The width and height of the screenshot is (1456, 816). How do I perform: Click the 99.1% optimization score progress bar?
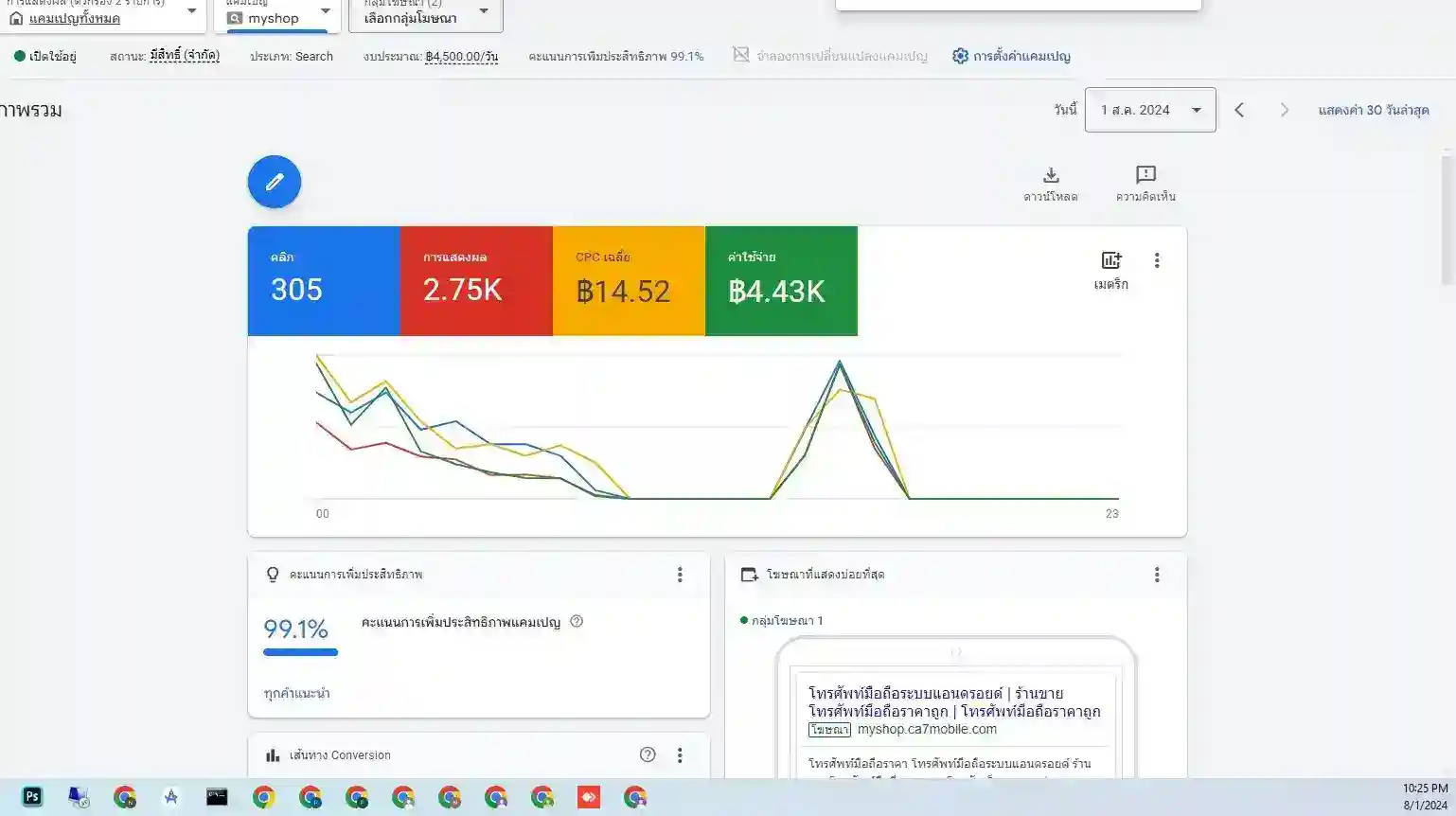click(299, 652)
